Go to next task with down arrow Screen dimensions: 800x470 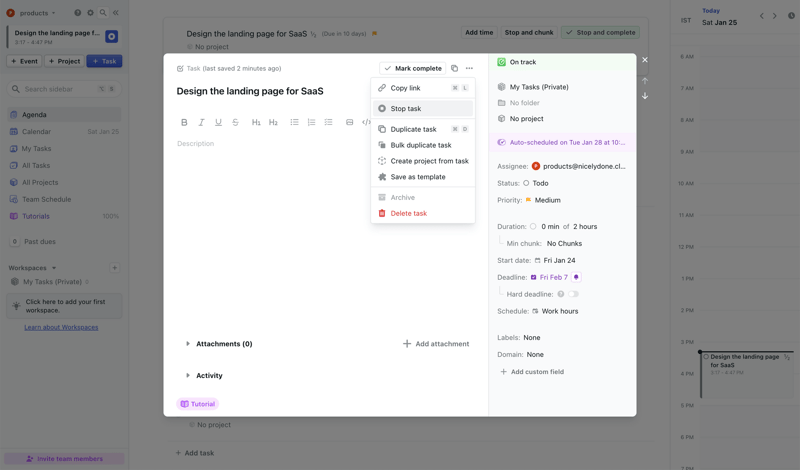click(645, 96)
